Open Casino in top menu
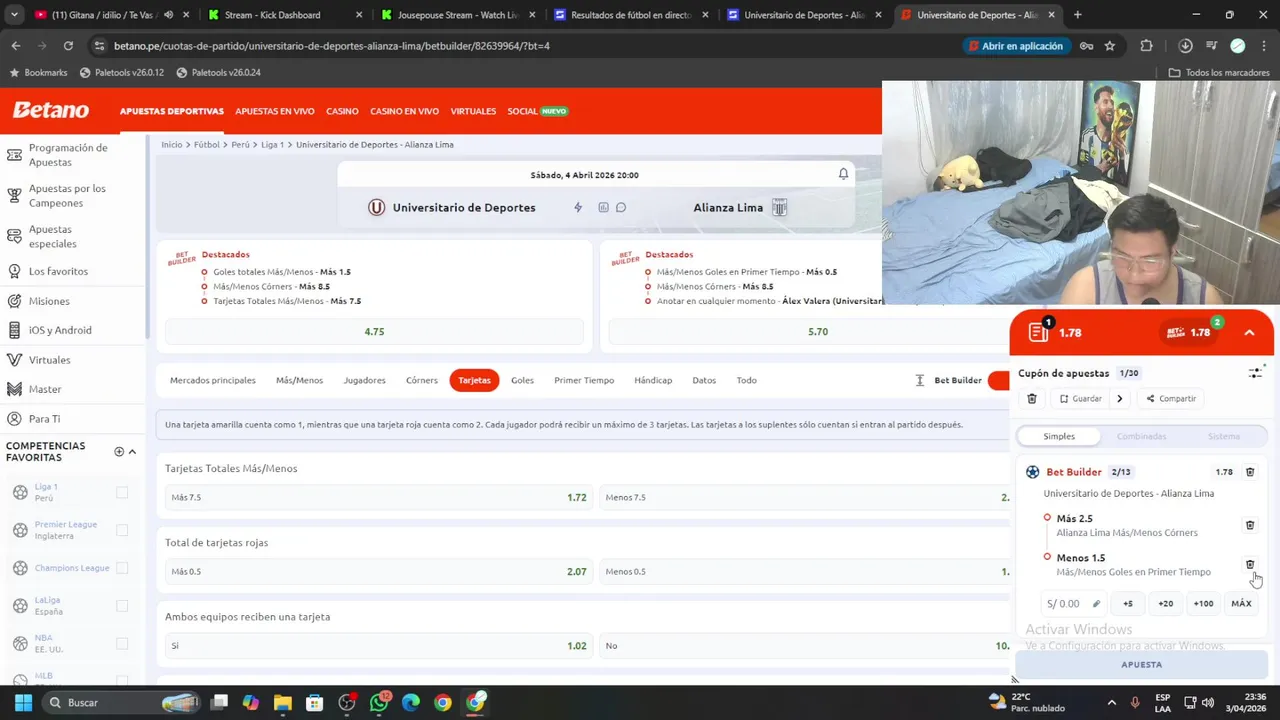1280x720 pixels. (x=342, y=111)
